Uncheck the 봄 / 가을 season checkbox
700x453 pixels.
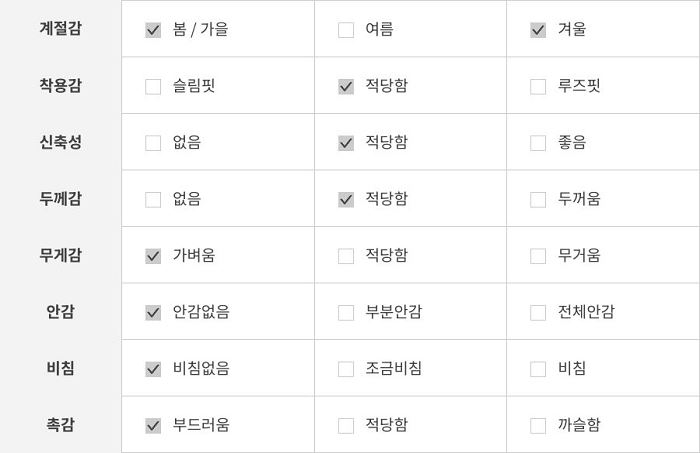153,30
